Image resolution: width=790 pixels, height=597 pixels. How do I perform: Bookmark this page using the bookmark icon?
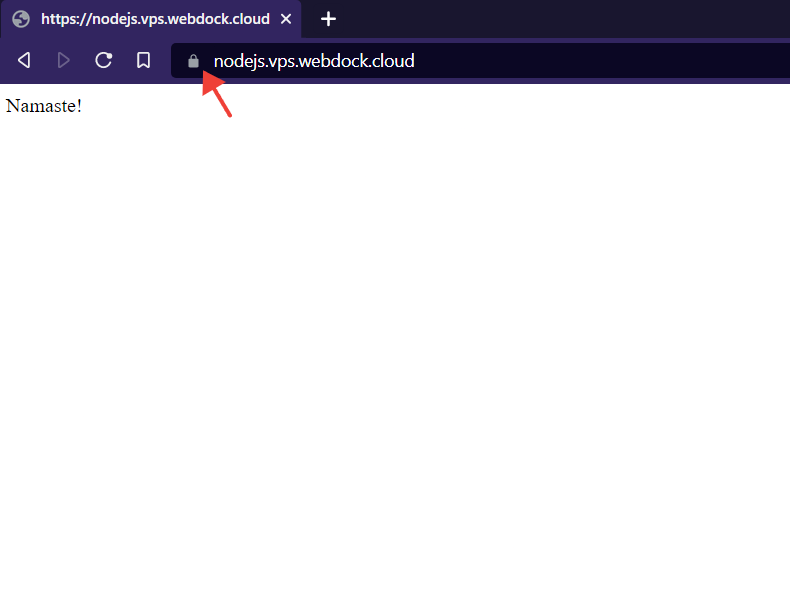[x=143, y=61]
